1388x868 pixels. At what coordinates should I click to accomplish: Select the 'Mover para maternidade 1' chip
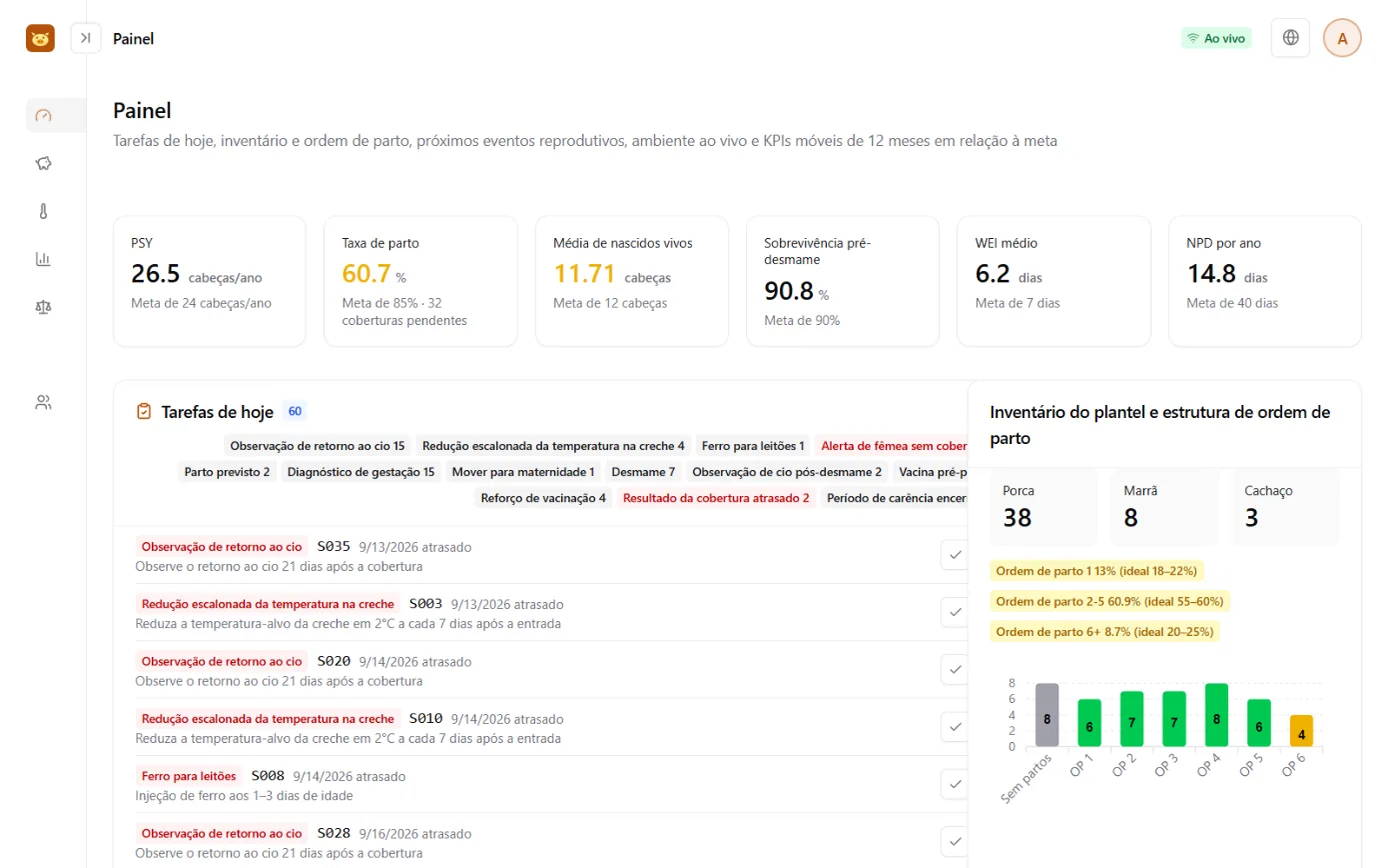(x=523, y=472)
